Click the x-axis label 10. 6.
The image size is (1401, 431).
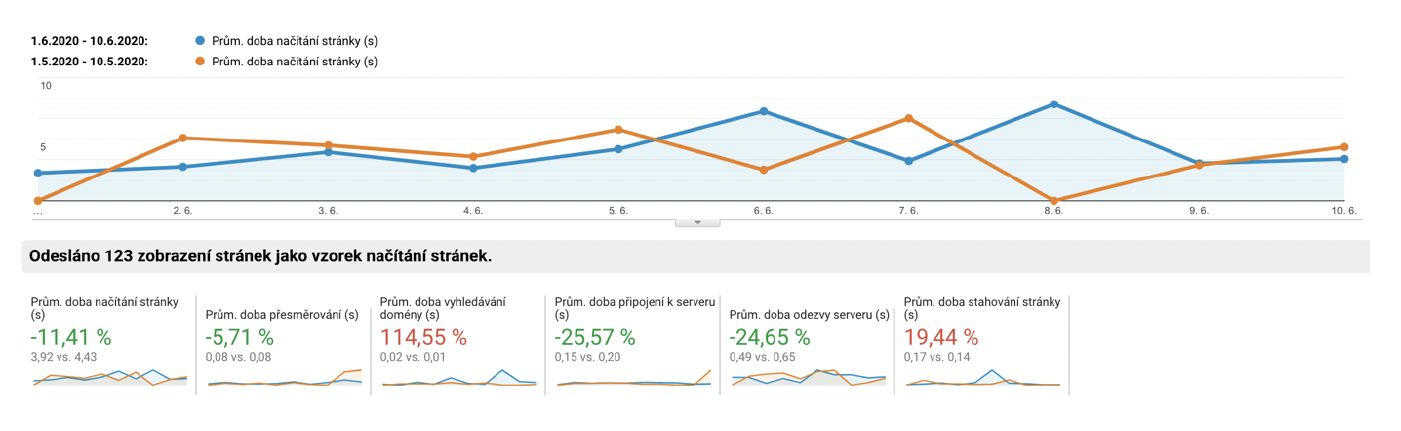point(1343,211)
